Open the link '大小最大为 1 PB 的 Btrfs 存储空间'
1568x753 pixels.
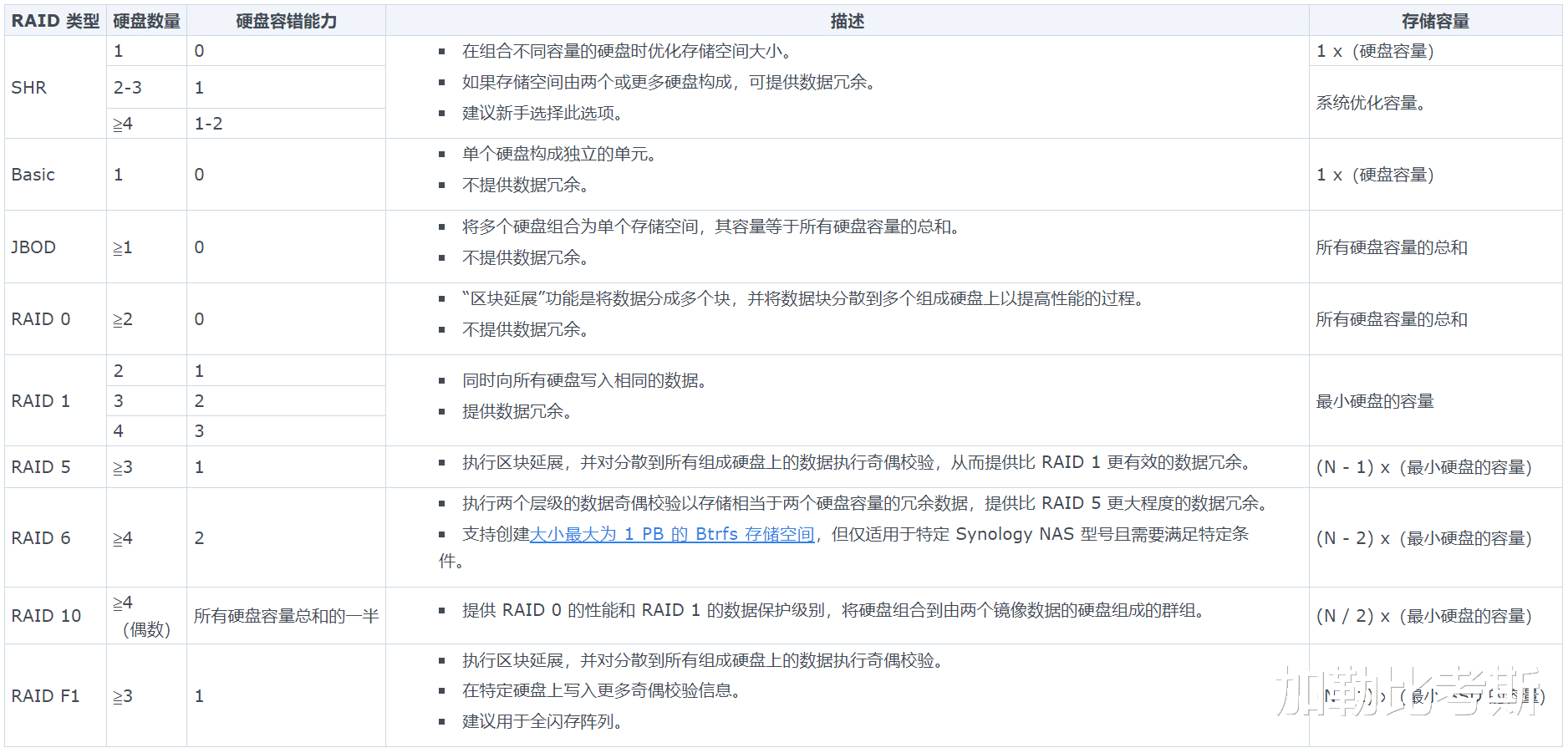coord(672,534)
